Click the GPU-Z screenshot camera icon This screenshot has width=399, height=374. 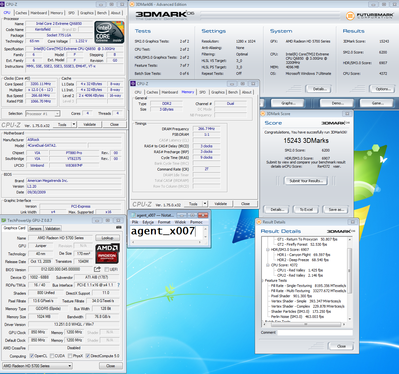click(119, 227)
